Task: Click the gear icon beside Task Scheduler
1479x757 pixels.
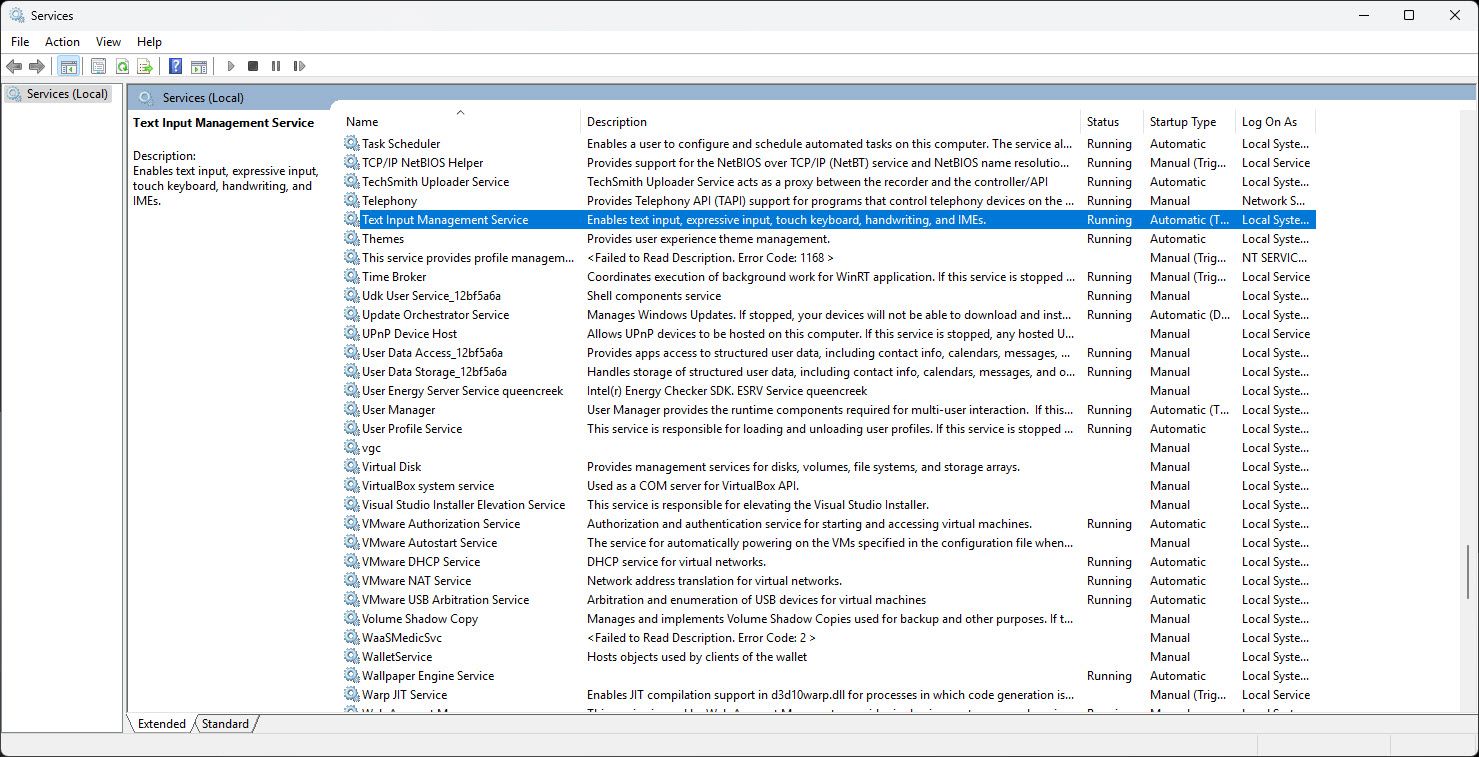Action: click(x=352, y=144)
